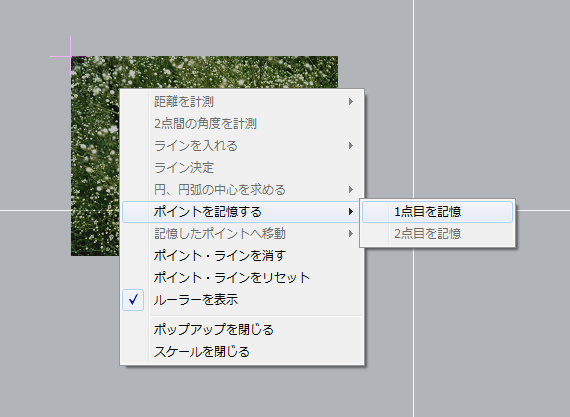The width and height of the screenshot is (570, 417).
Task: Choose 2点間の角度を計測 menu item
Action: click(242, 124)
